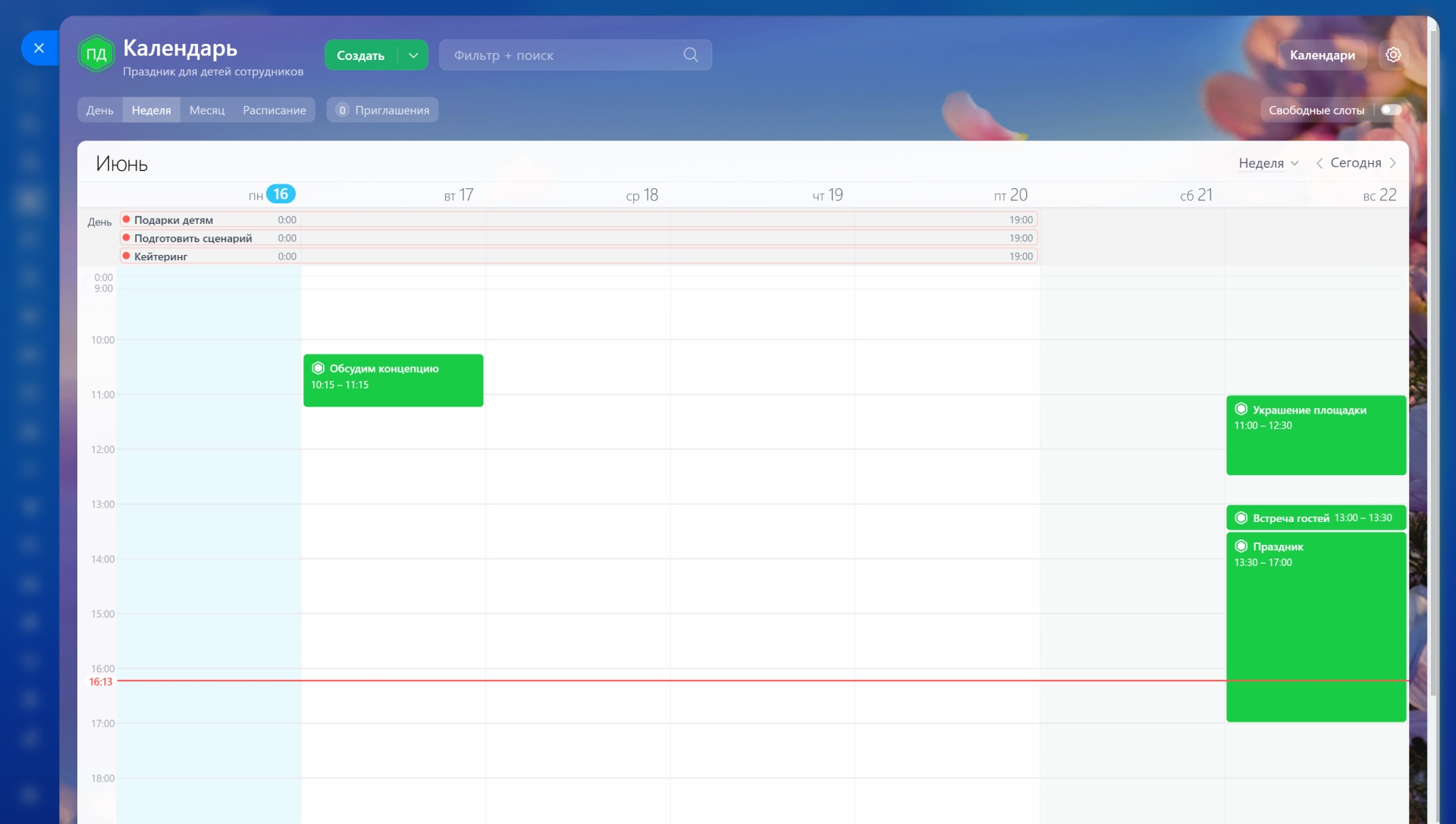This screenshot has width=1456, height=824.
Task: Click red dot of Подарки детям task
Action: pos(127,219)
